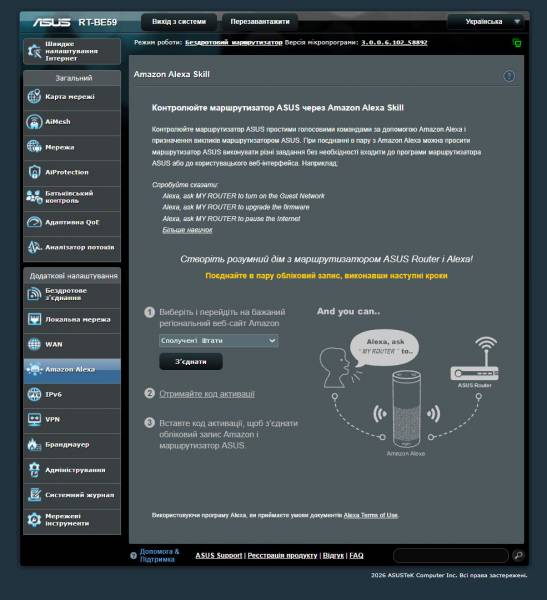This screenshot has height=600, width=547.
Task: Open Карта мережі menu item
Action: pyautogui.click(x=72, y=96)
